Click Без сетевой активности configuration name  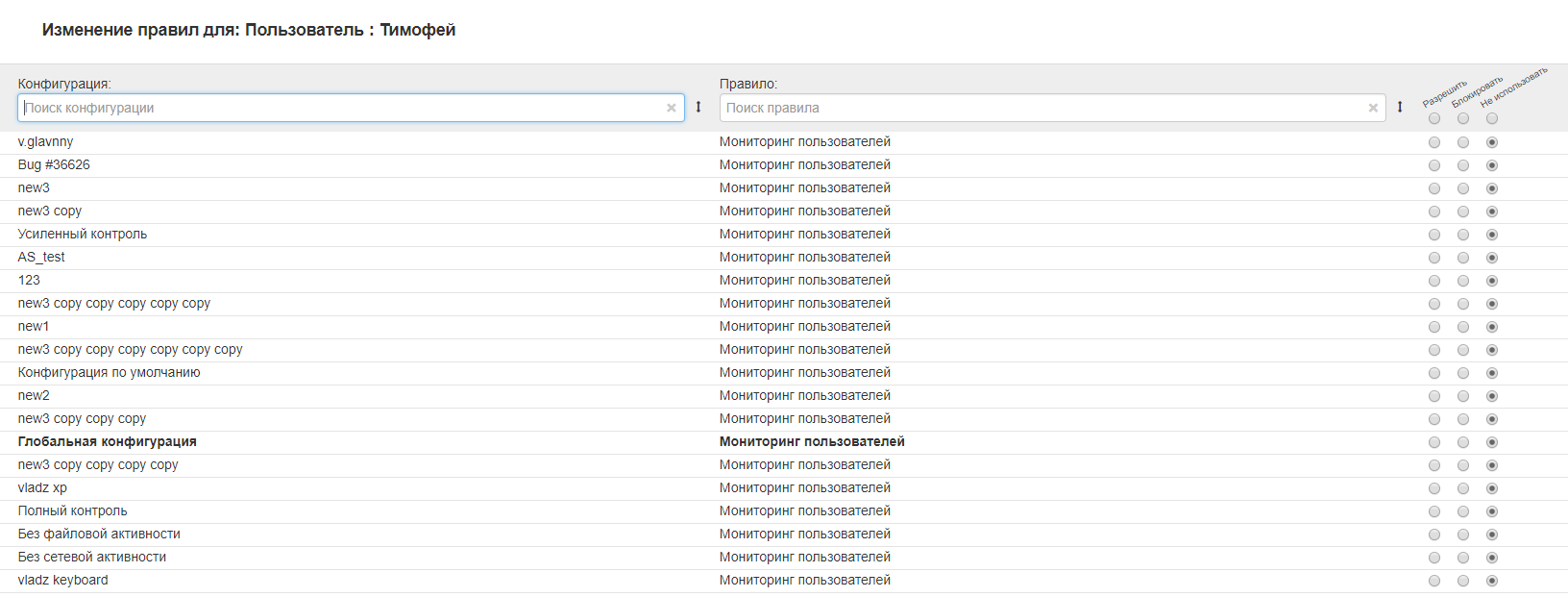pyautogui.click(x=92, y=557)
